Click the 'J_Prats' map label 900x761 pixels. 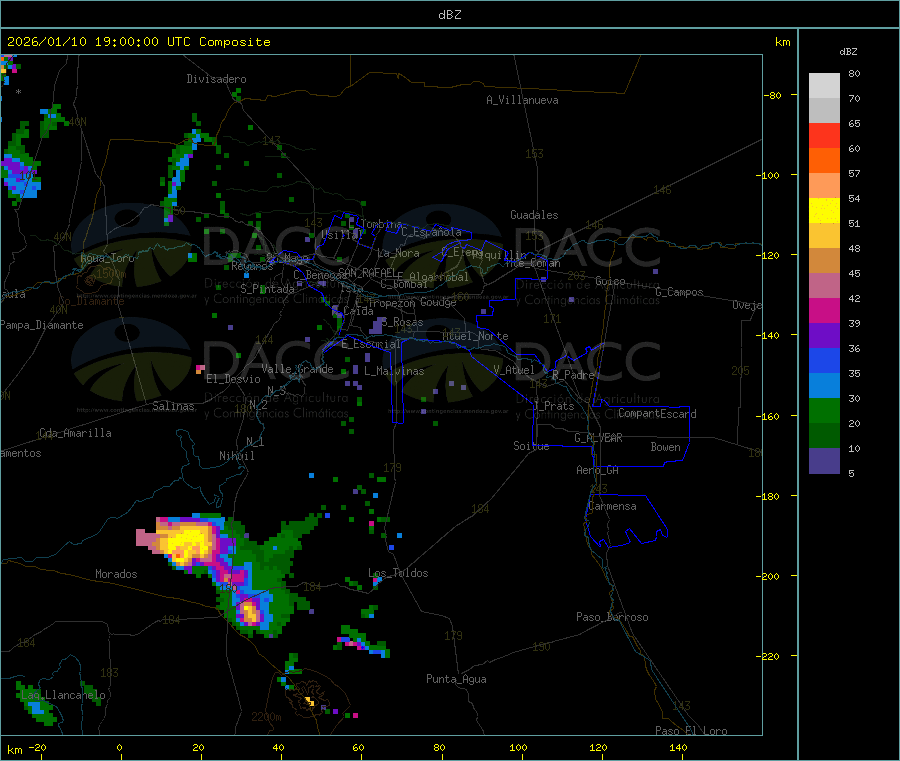click(x=554, y=406)
